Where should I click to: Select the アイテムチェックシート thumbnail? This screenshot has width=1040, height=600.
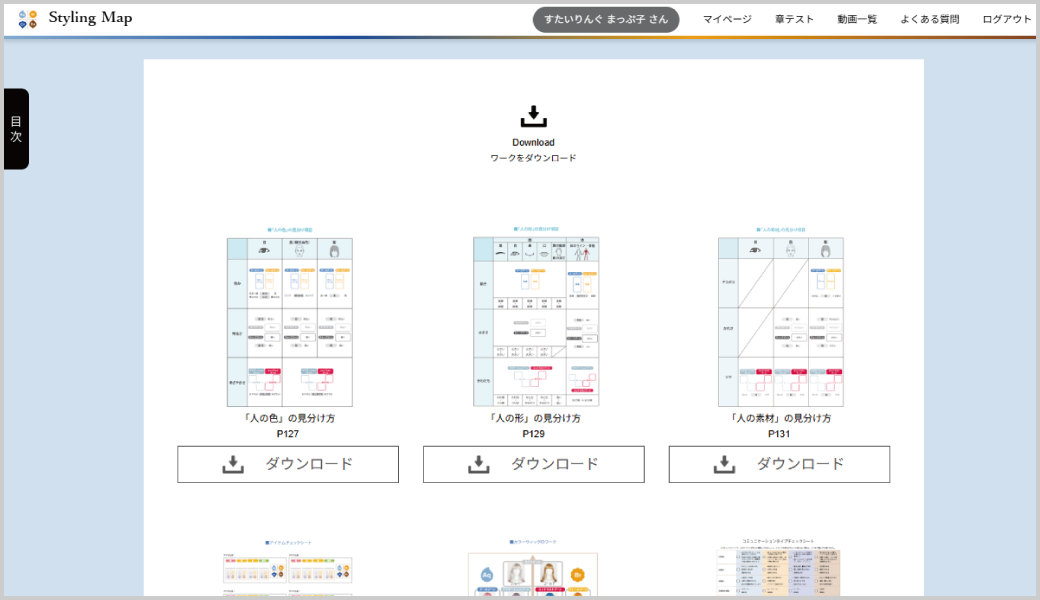287,570
